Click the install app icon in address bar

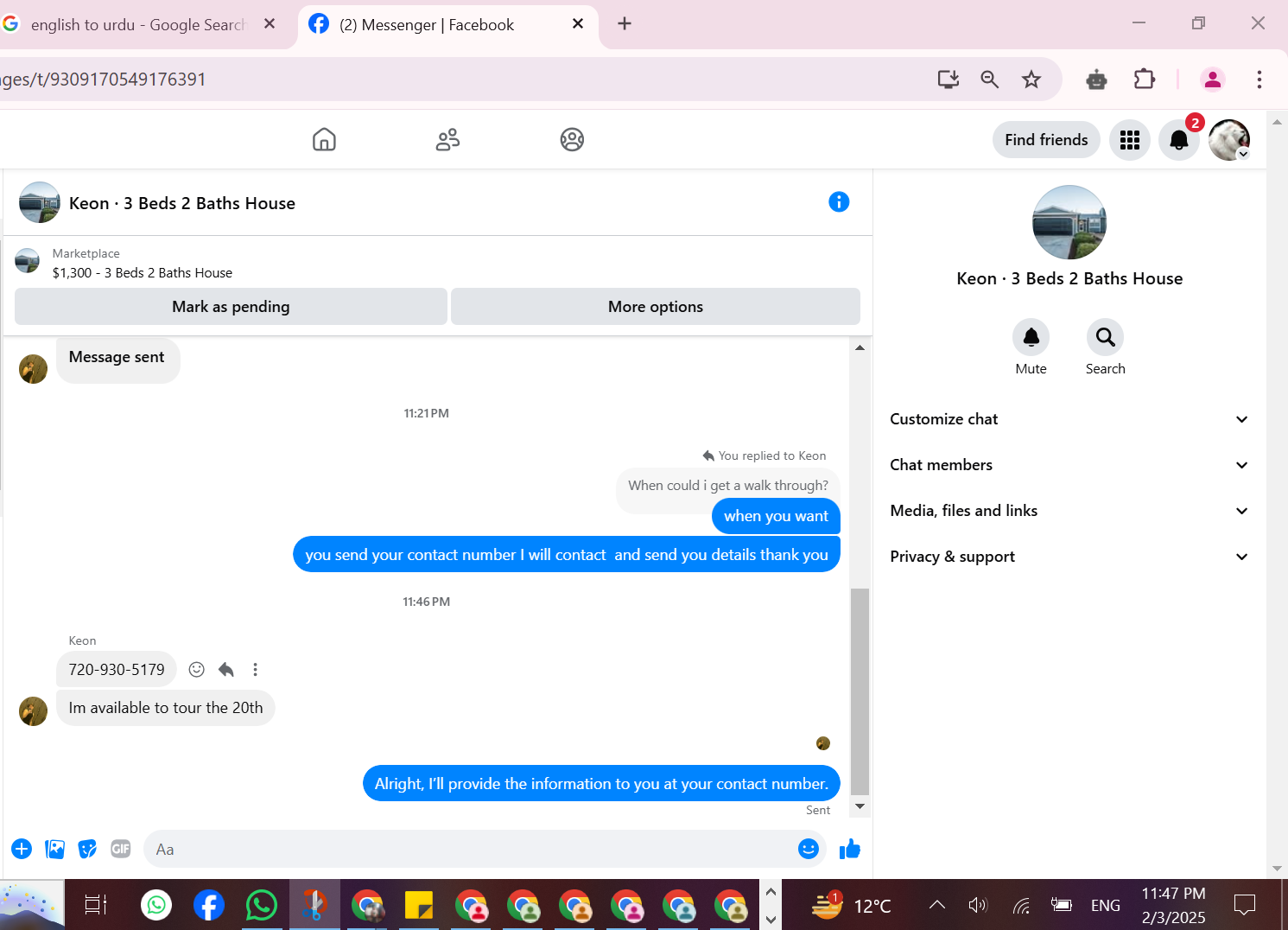949,80
